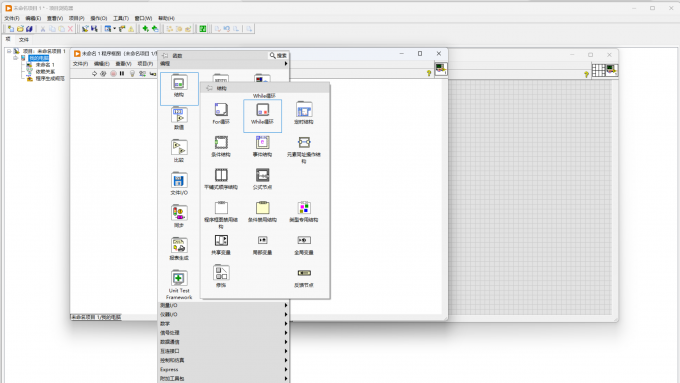680x383 pixels.
Task: Expand the Express category
Action: tap(223, 370)
